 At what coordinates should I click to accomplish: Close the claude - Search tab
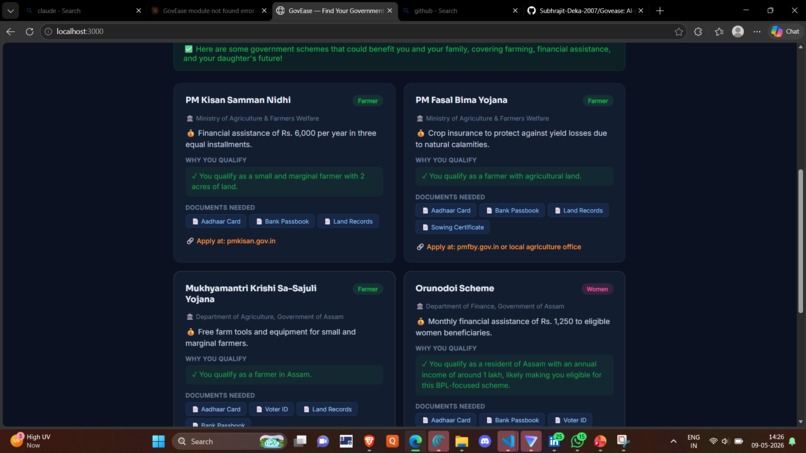[138, 10]
